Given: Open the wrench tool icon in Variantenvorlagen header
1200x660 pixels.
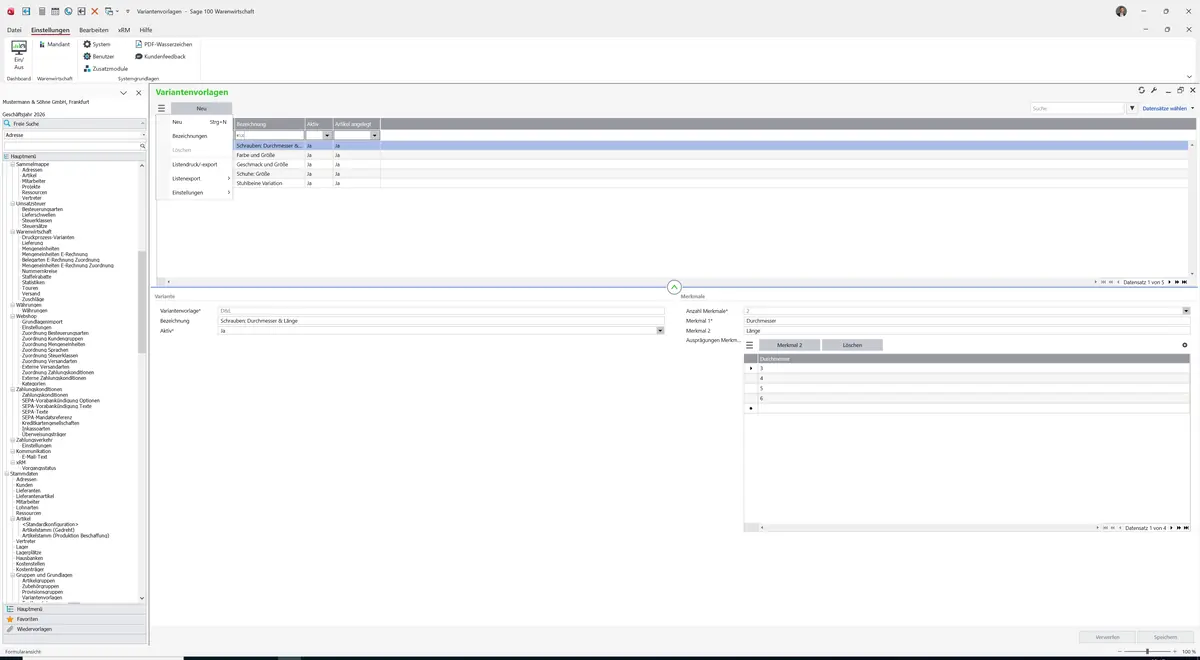Looking at the screenshot, I should point(1154,90).
